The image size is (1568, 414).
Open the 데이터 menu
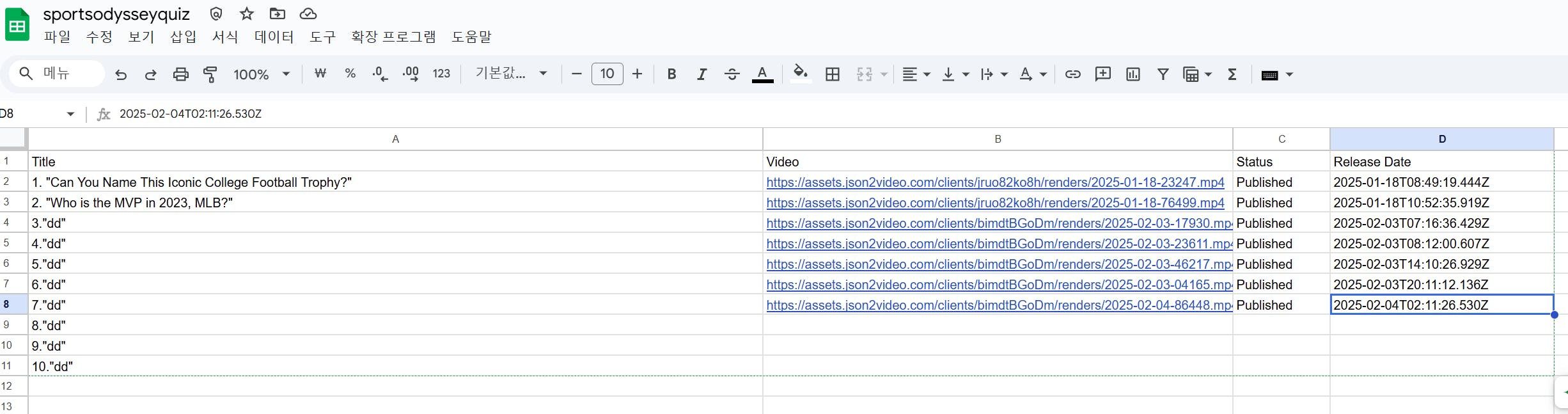[x=274, y=37]
